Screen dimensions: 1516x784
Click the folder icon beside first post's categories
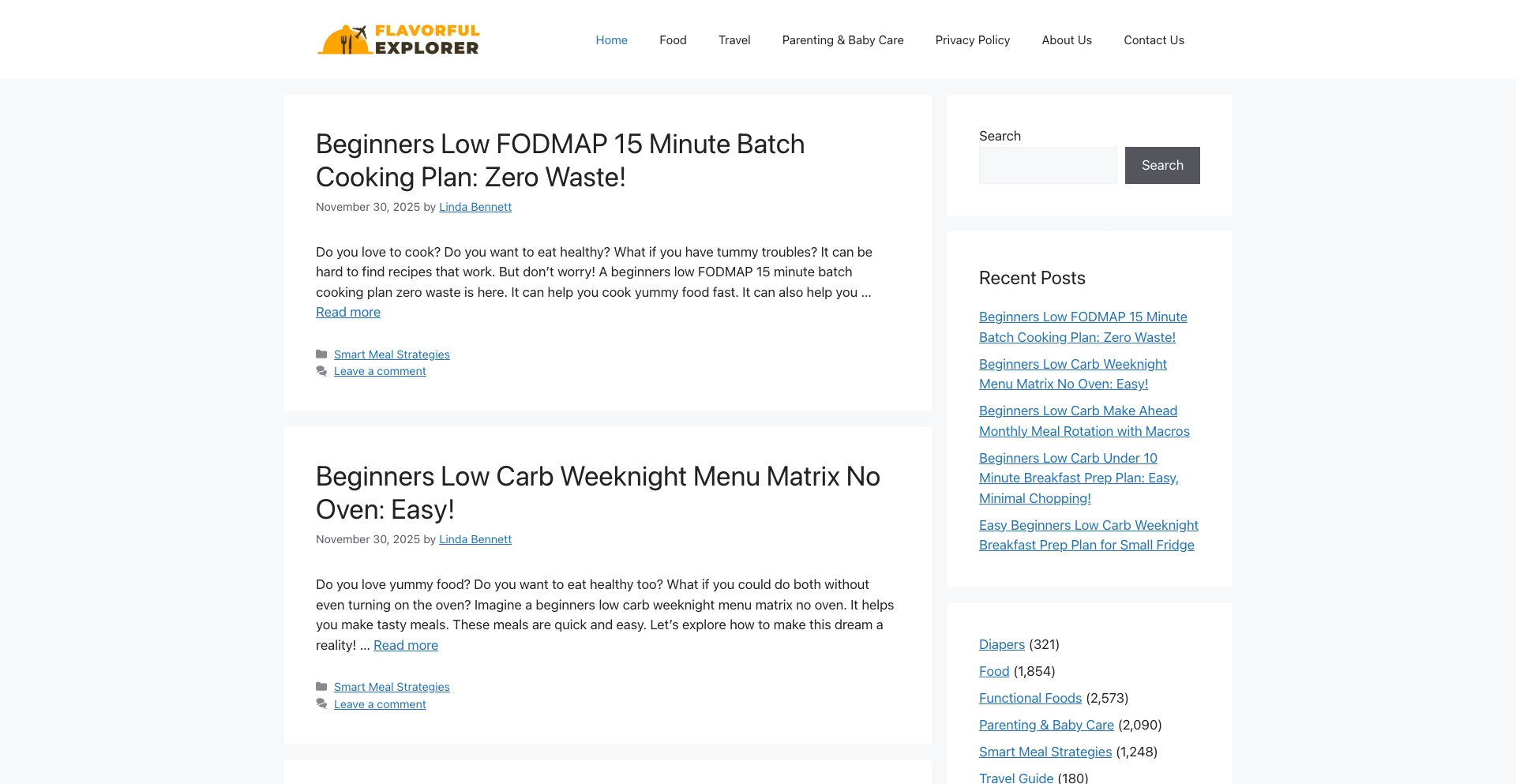pos(322,354)
